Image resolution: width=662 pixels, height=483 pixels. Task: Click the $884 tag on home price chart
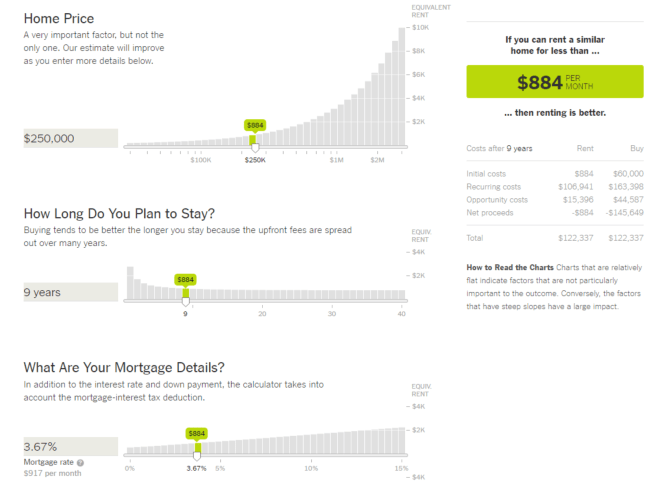tap(255, 126)
